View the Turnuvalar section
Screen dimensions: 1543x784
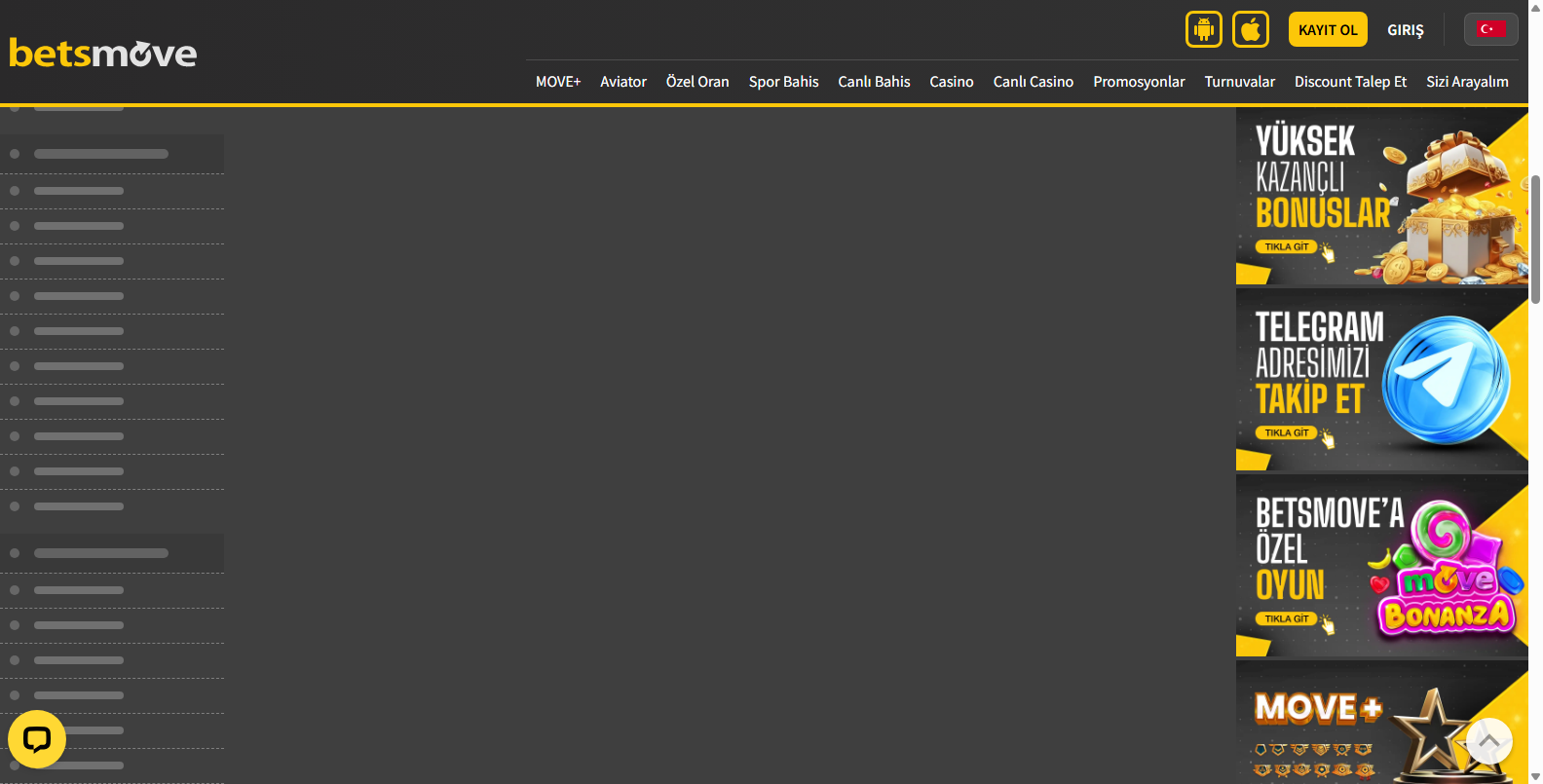(1240, 82)
